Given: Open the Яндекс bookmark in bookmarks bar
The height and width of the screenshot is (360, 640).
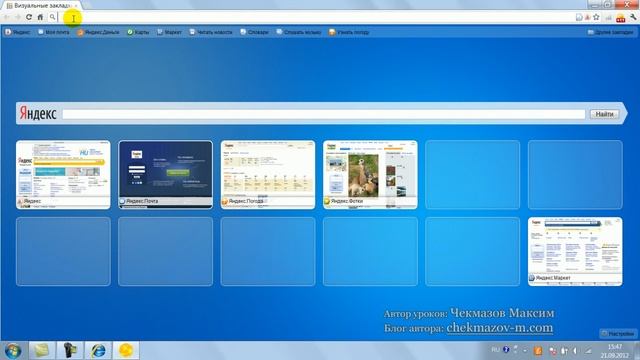Looking at the screenshot, I should coord(17,32).
